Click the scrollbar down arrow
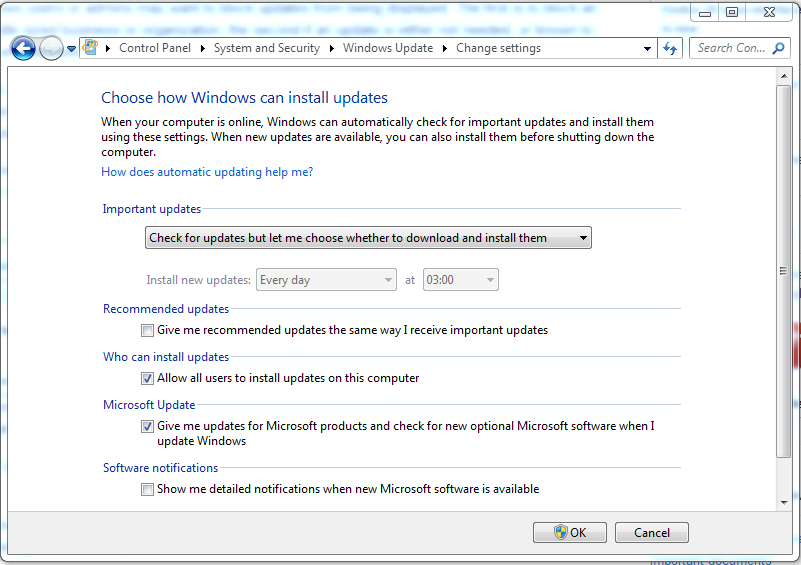This screenshot has width=801, height=565. pos(784,503)
